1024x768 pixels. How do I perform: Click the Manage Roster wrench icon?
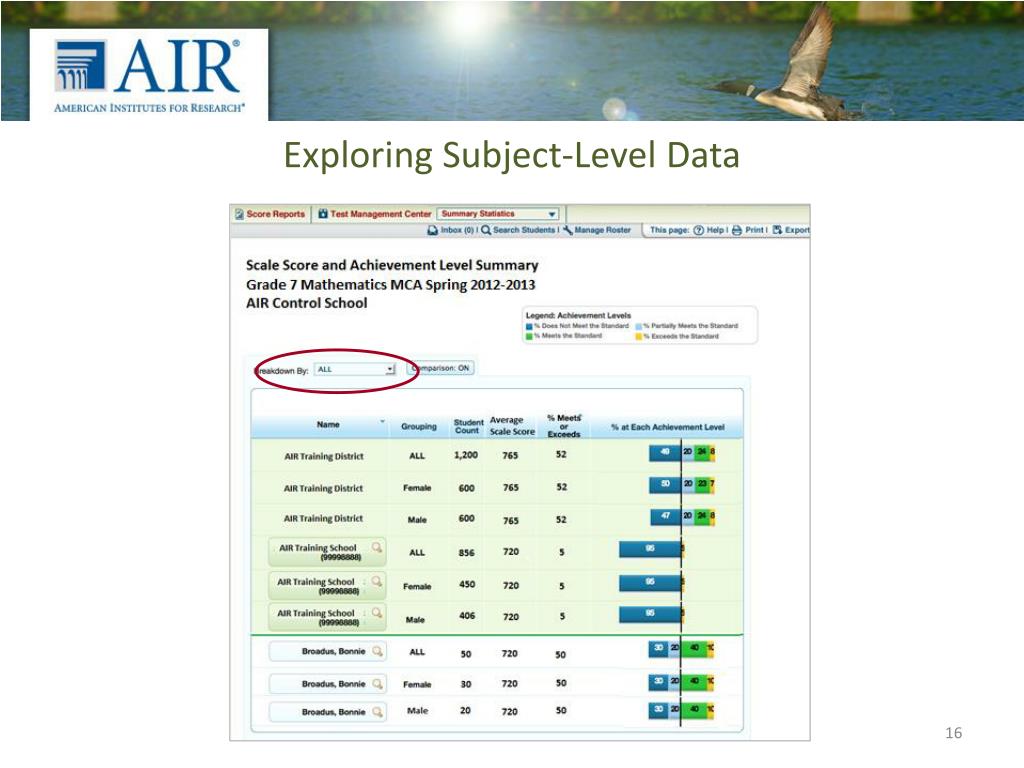click(568, 230)
